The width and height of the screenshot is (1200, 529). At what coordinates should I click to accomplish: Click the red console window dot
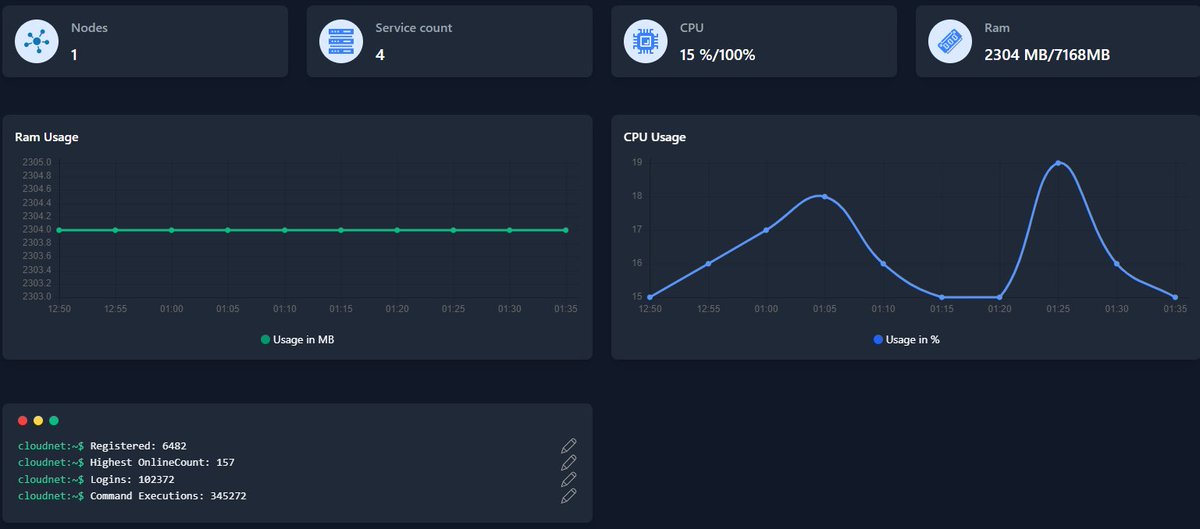pos(23,421)
